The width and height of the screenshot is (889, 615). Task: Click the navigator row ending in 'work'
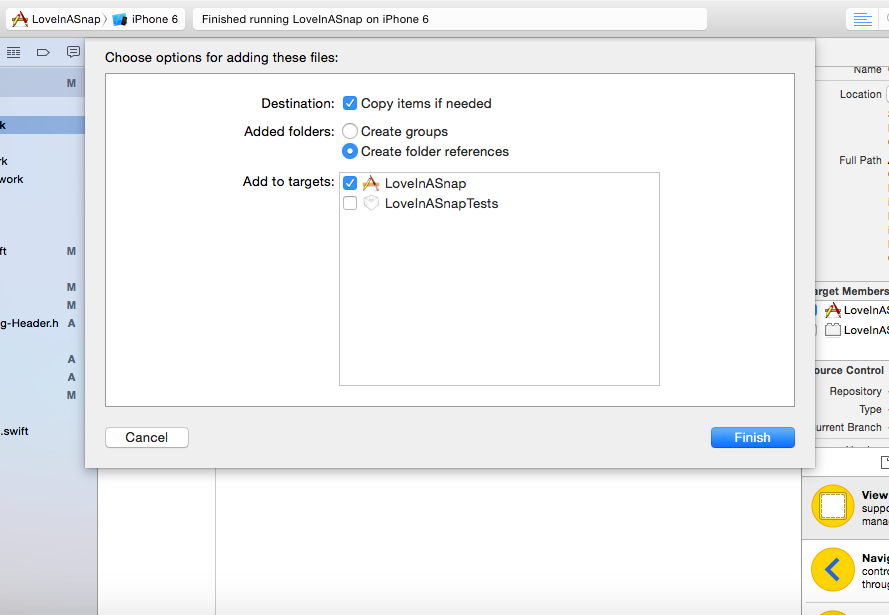click(42, 179)
